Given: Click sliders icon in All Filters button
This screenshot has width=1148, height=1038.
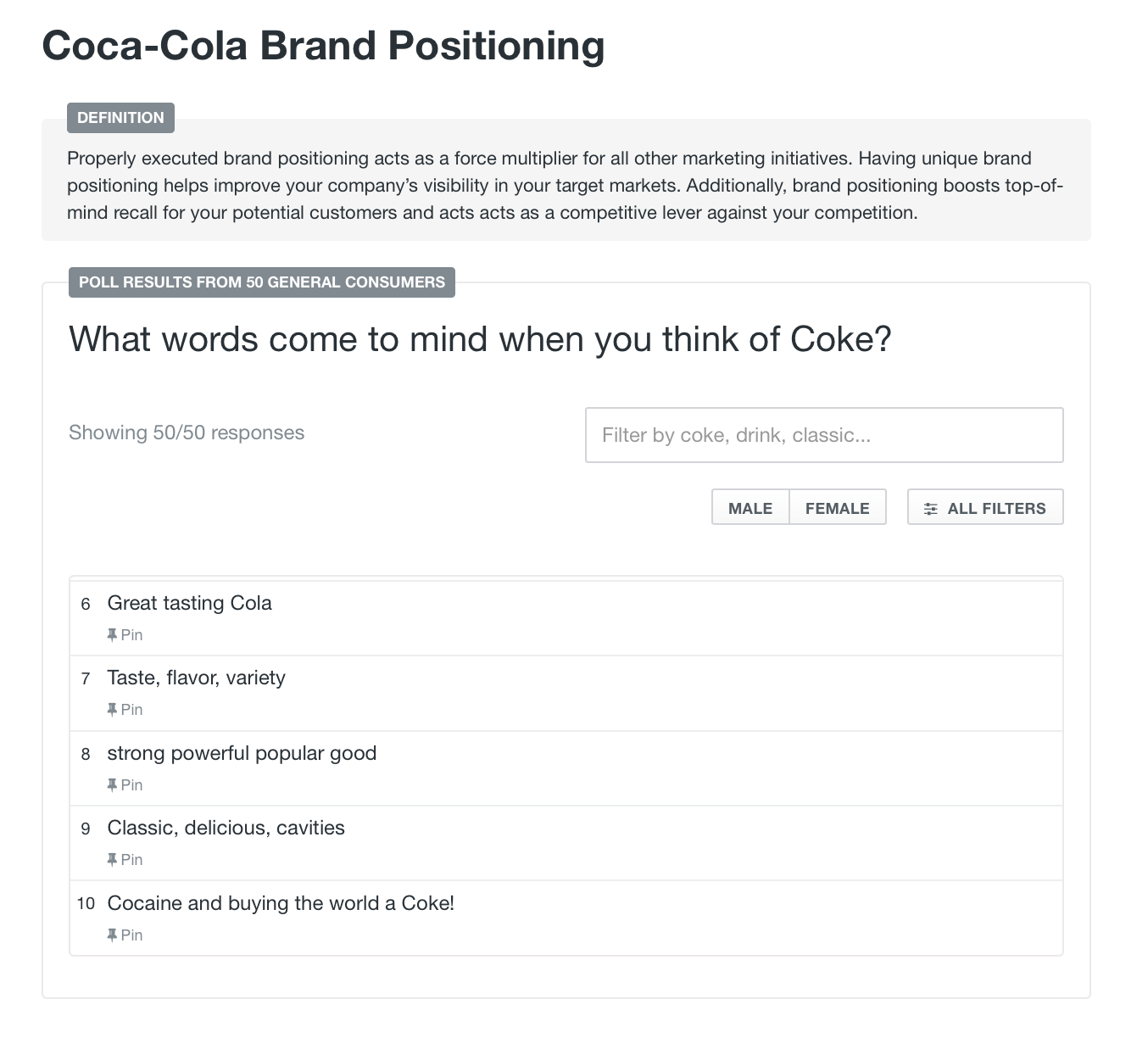Looking at the screenshot, I should click(931, 509).
